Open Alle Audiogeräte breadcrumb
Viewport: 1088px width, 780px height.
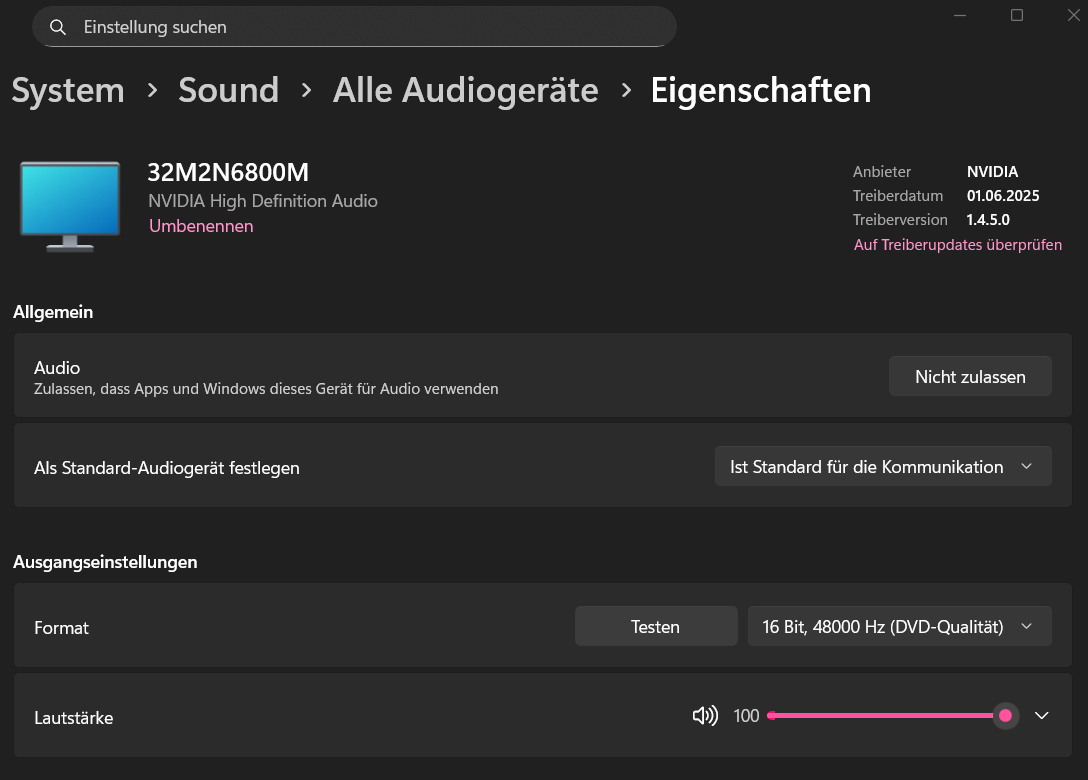465,90
